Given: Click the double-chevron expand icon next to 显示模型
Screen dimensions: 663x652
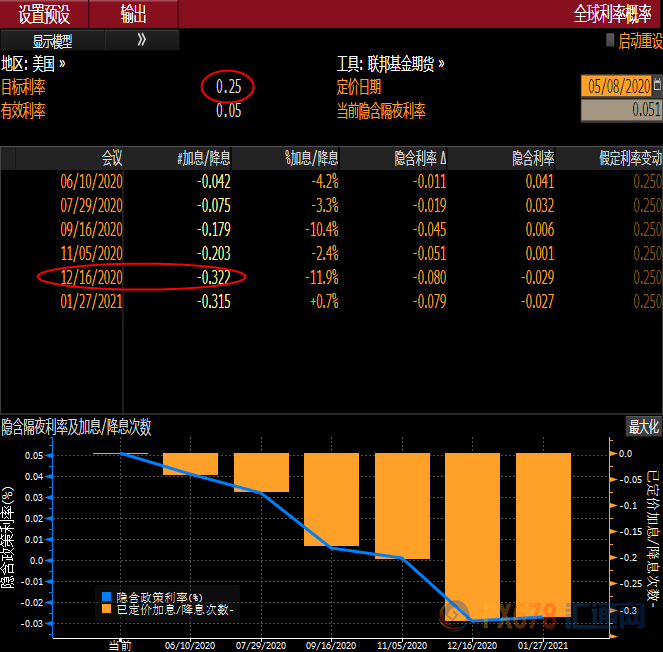Looking at the screenshot, I should pos(141,40).
